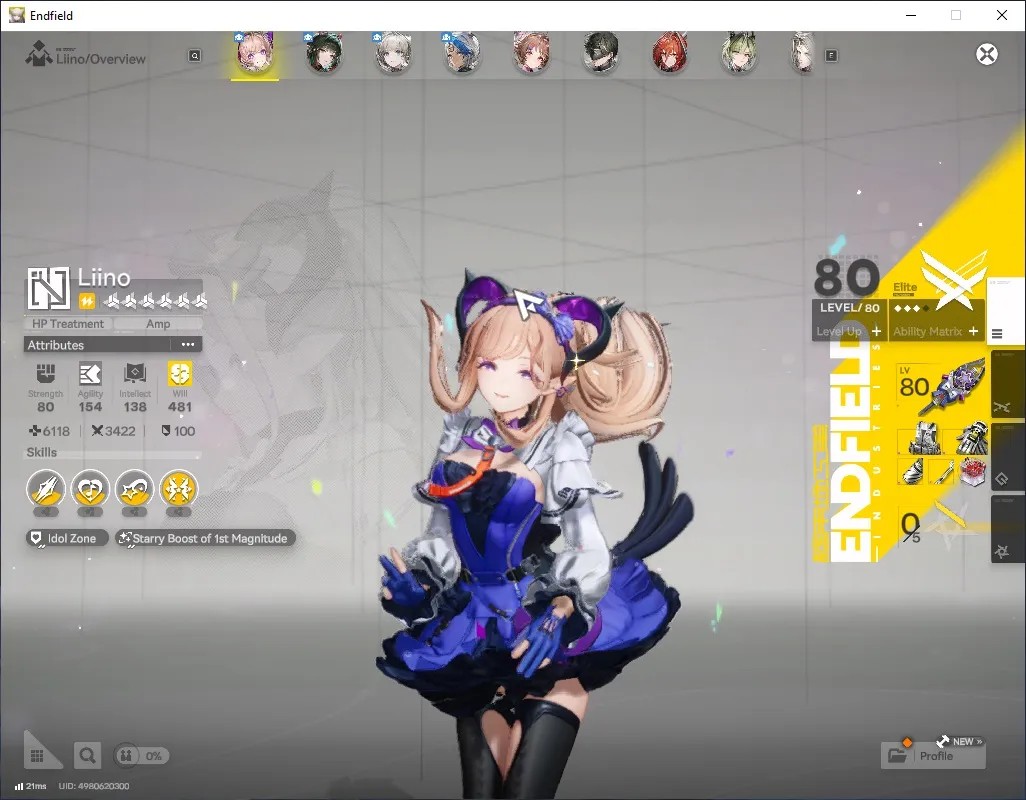Open the grid menu icon bottom-left
The width and height of the screenshot is (1026, 800).
(37, 756)
